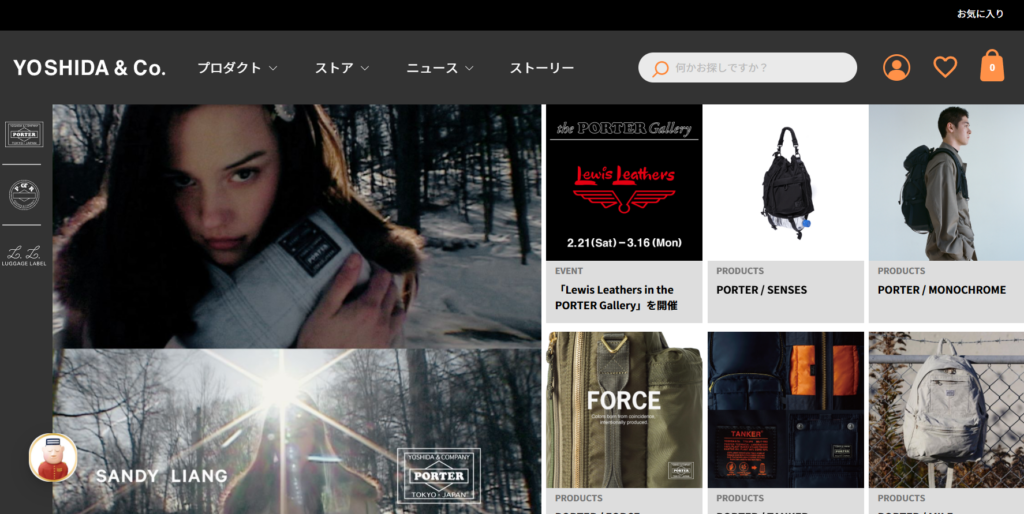Open the FORCE olive bag thumbnail

[624, 410]
